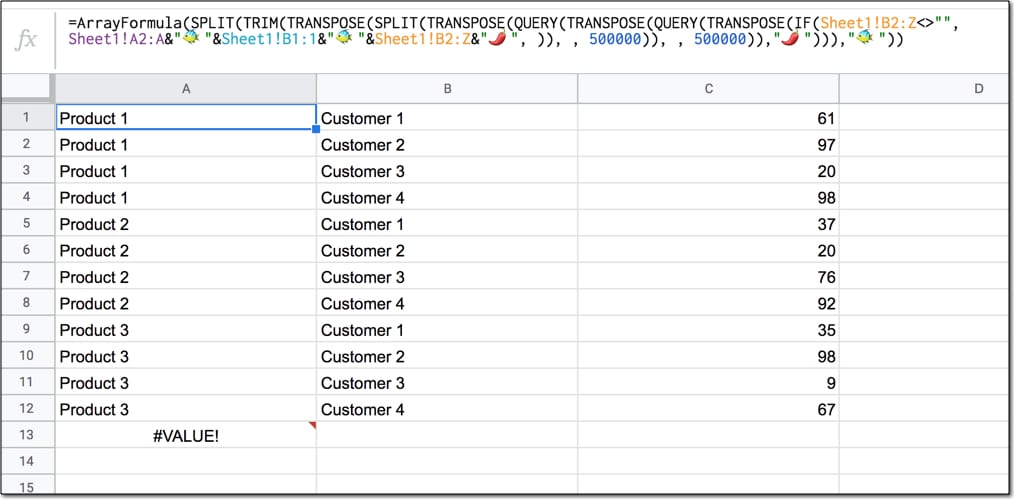Click Product 3 in row 9
1014x499 pixels.
point(94,331)
